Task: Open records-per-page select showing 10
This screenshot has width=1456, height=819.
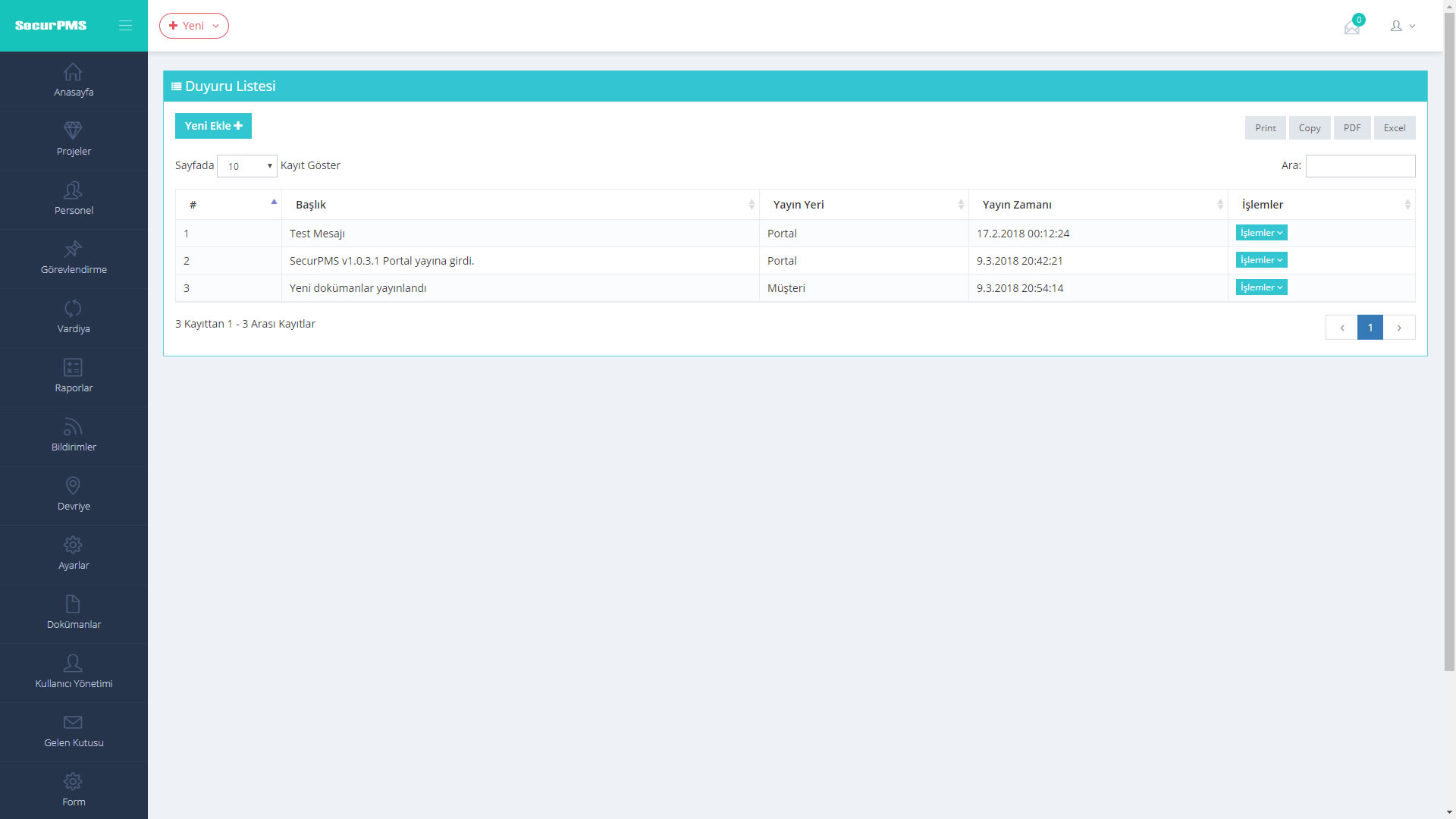Action: pos(247,166)
